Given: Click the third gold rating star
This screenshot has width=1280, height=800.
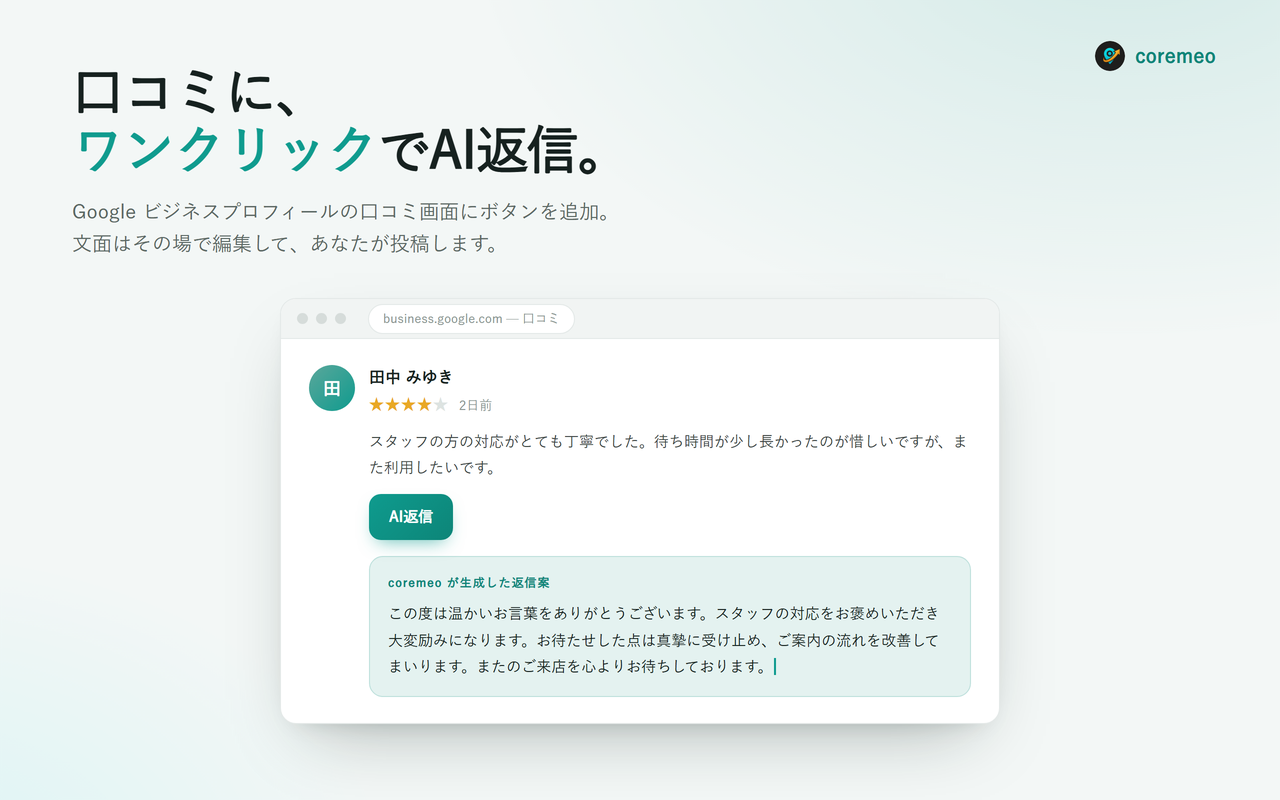Looking at the screenshot, I should click(x=409, y=405).
